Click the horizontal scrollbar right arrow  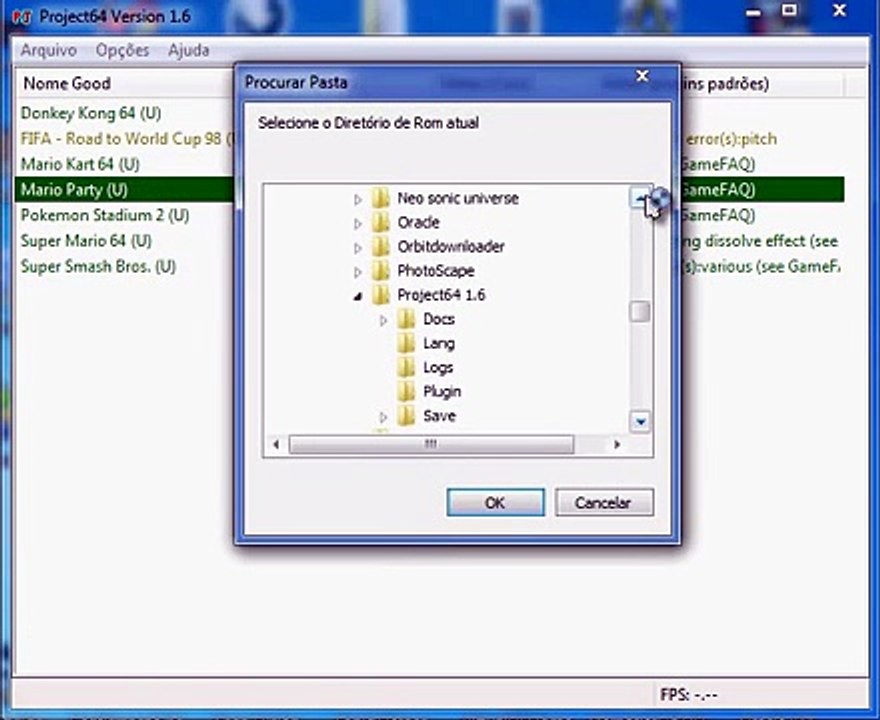[x=617, y=444]
